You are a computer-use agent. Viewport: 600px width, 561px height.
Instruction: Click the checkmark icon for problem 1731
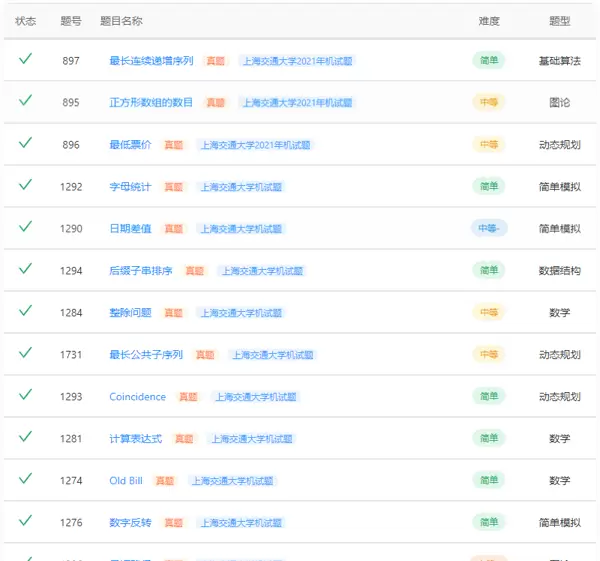[x=26, y=354]
